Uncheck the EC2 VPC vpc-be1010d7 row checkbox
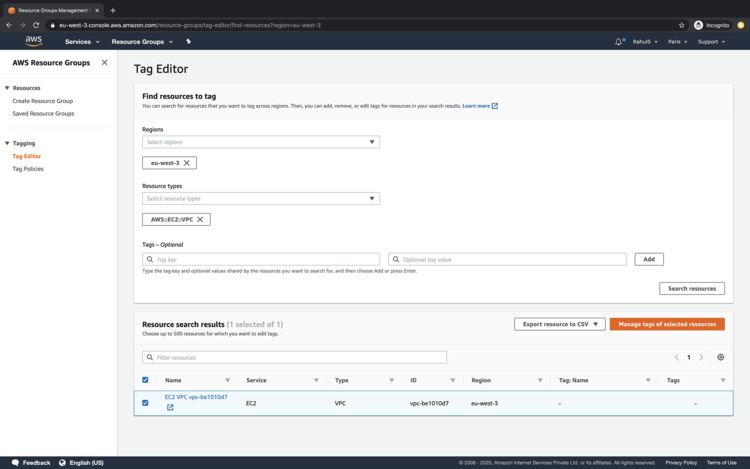The image size is (750, 469). 145,403
